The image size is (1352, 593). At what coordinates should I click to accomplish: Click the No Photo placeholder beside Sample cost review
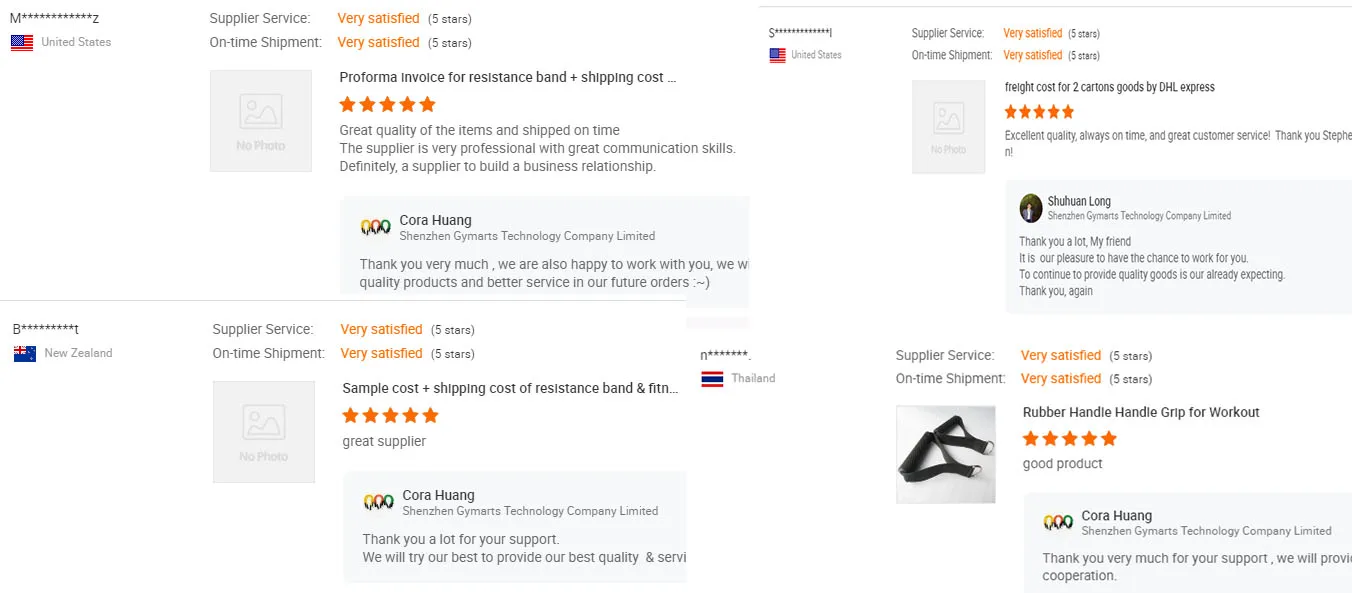coord(264,432)
